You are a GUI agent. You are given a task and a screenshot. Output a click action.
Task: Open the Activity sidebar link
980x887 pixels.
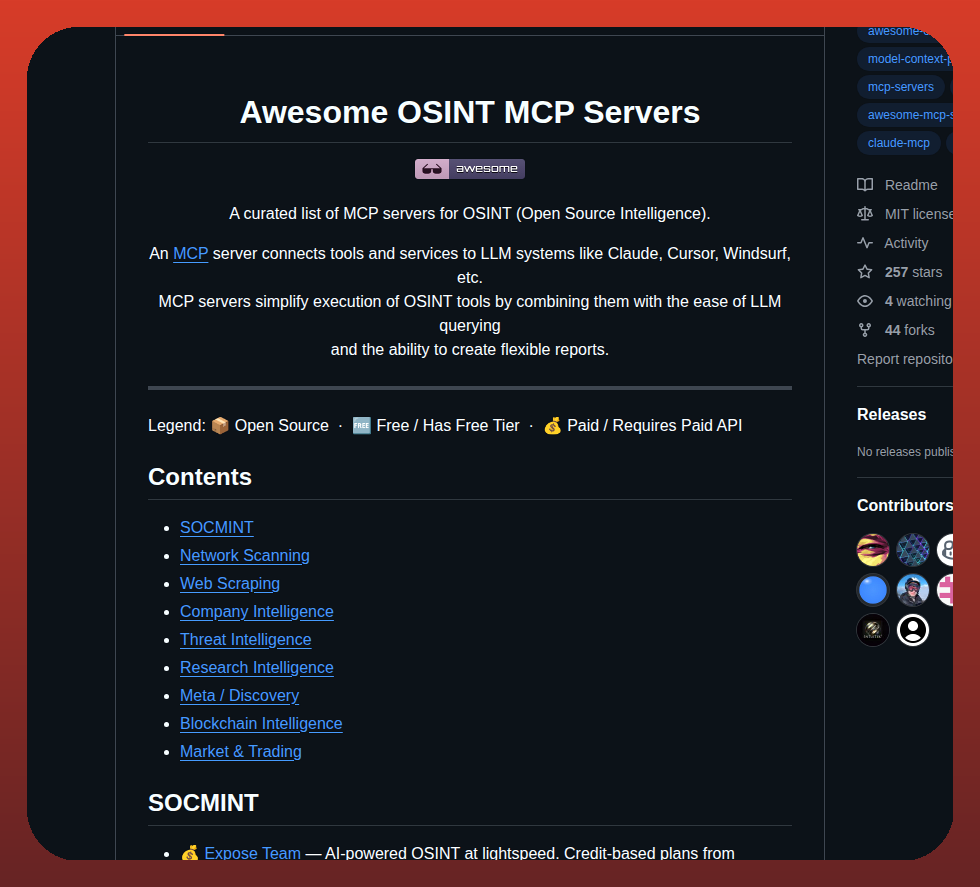tap(906, 243)
